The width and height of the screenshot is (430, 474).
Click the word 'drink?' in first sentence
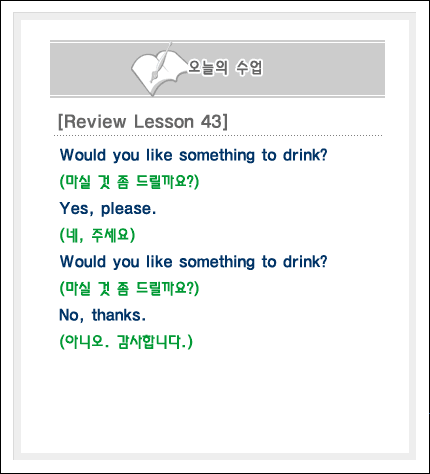click(x=305, y=155)
